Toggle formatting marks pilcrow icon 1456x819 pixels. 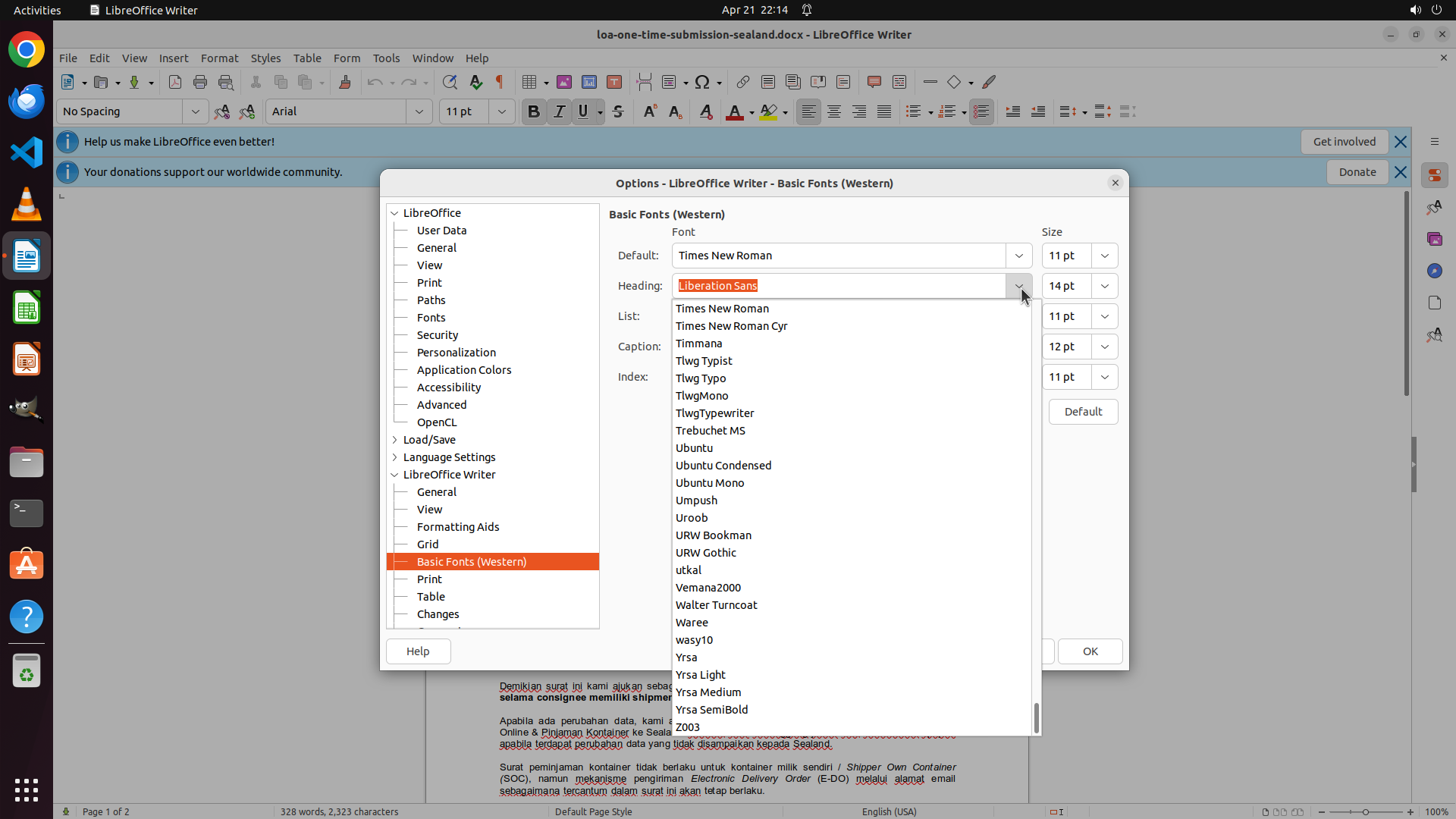coord(500,82)
